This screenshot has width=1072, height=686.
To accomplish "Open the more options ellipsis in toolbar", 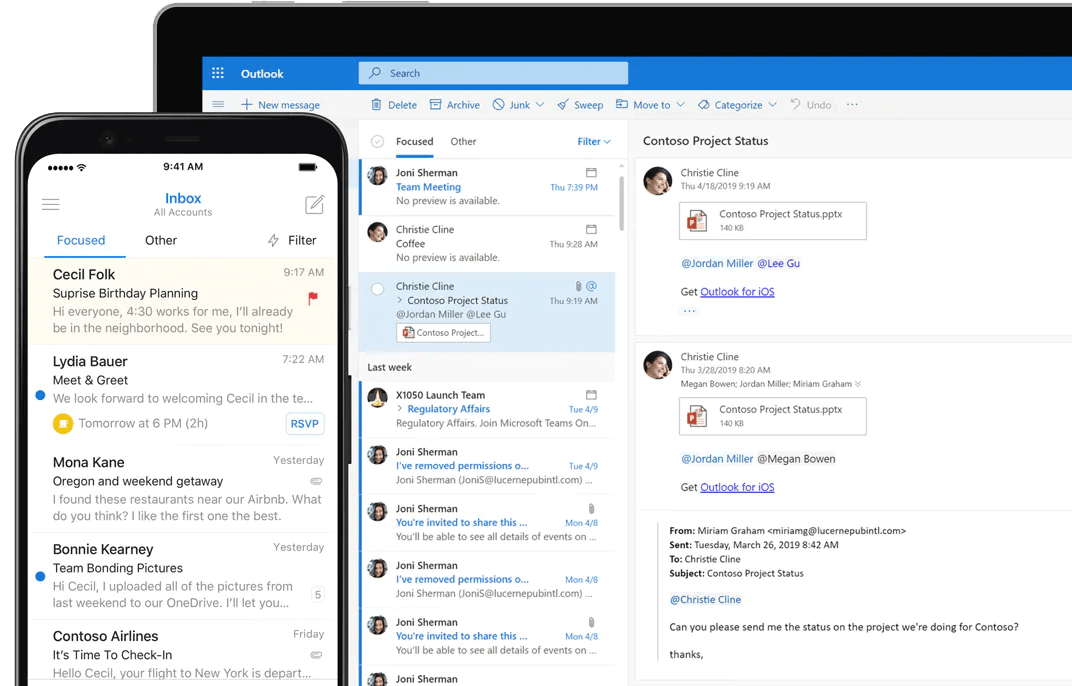I will [852, 105].
